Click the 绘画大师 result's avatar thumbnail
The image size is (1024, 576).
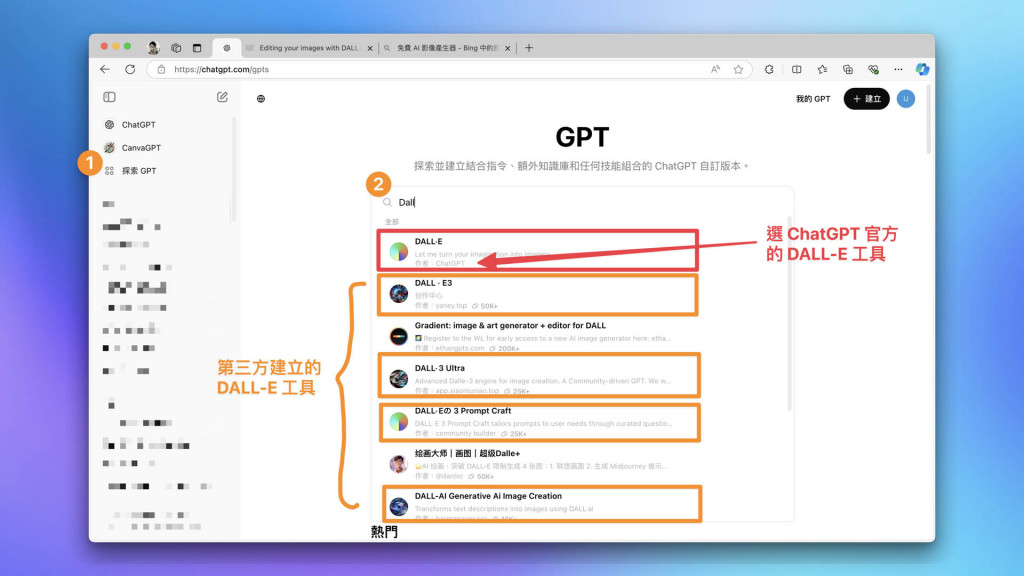click(x=398, y=464)
